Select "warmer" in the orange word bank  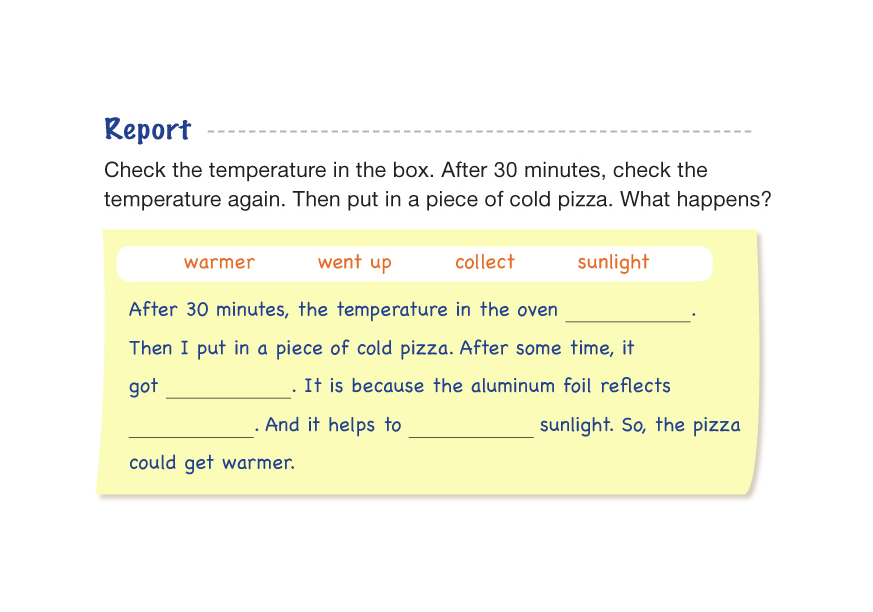(x=219, y=262)
